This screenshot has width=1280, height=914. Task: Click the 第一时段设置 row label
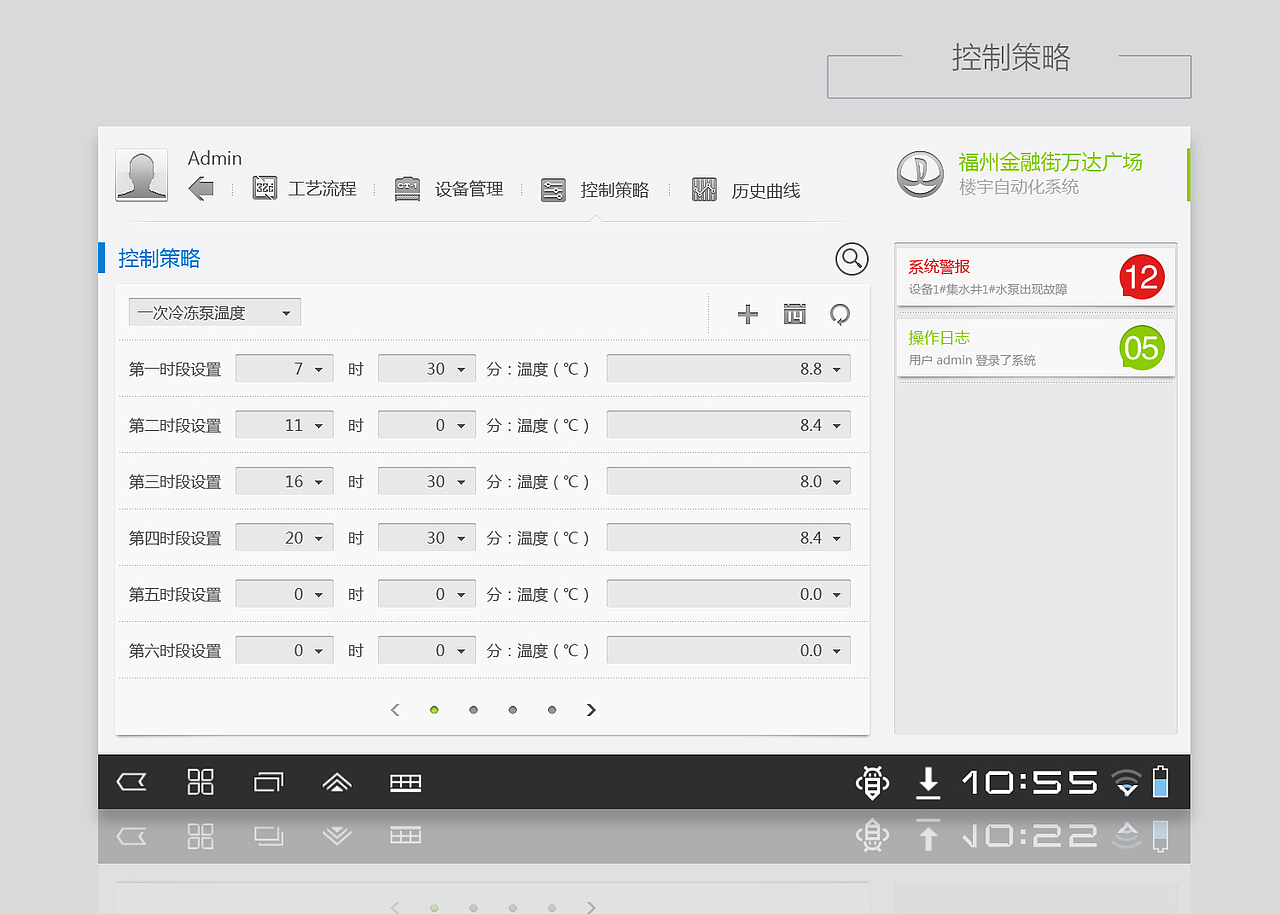point(175,369)
